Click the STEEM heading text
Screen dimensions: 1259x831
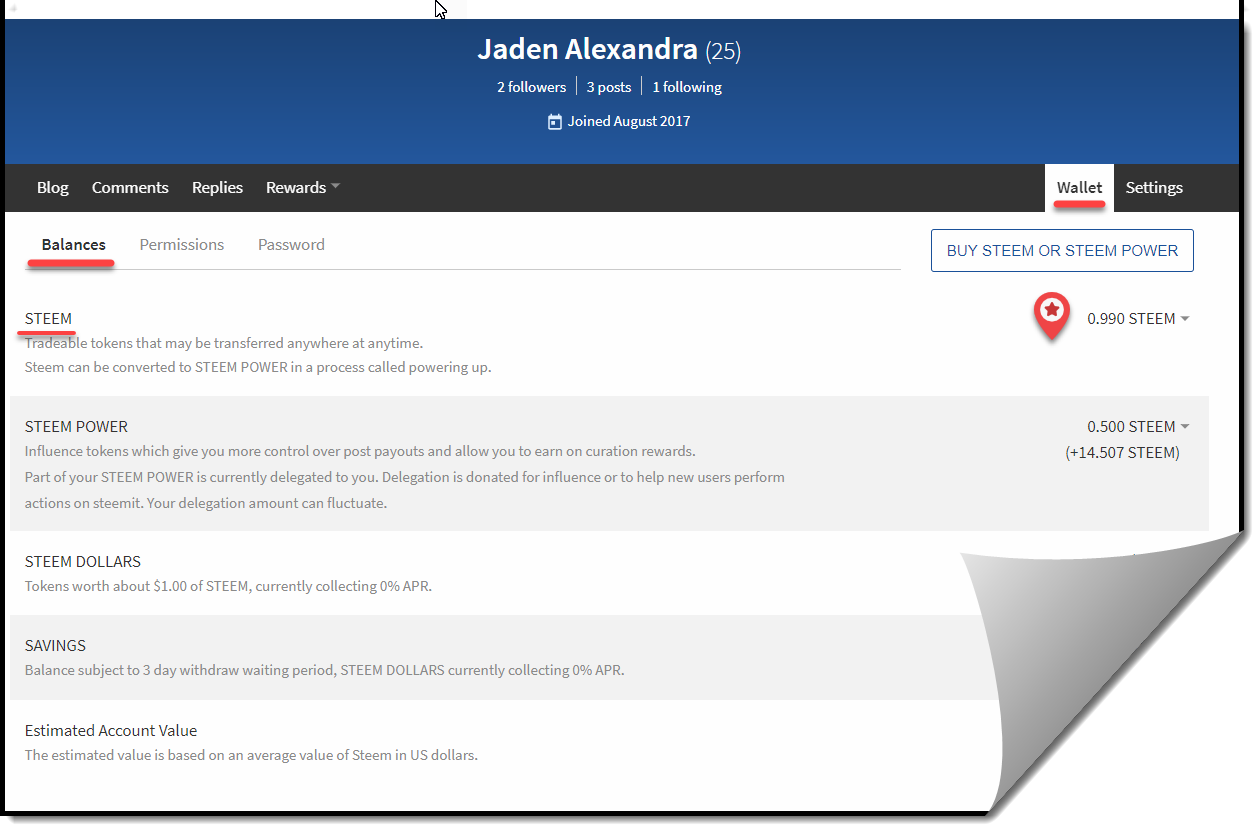[48, 319]
